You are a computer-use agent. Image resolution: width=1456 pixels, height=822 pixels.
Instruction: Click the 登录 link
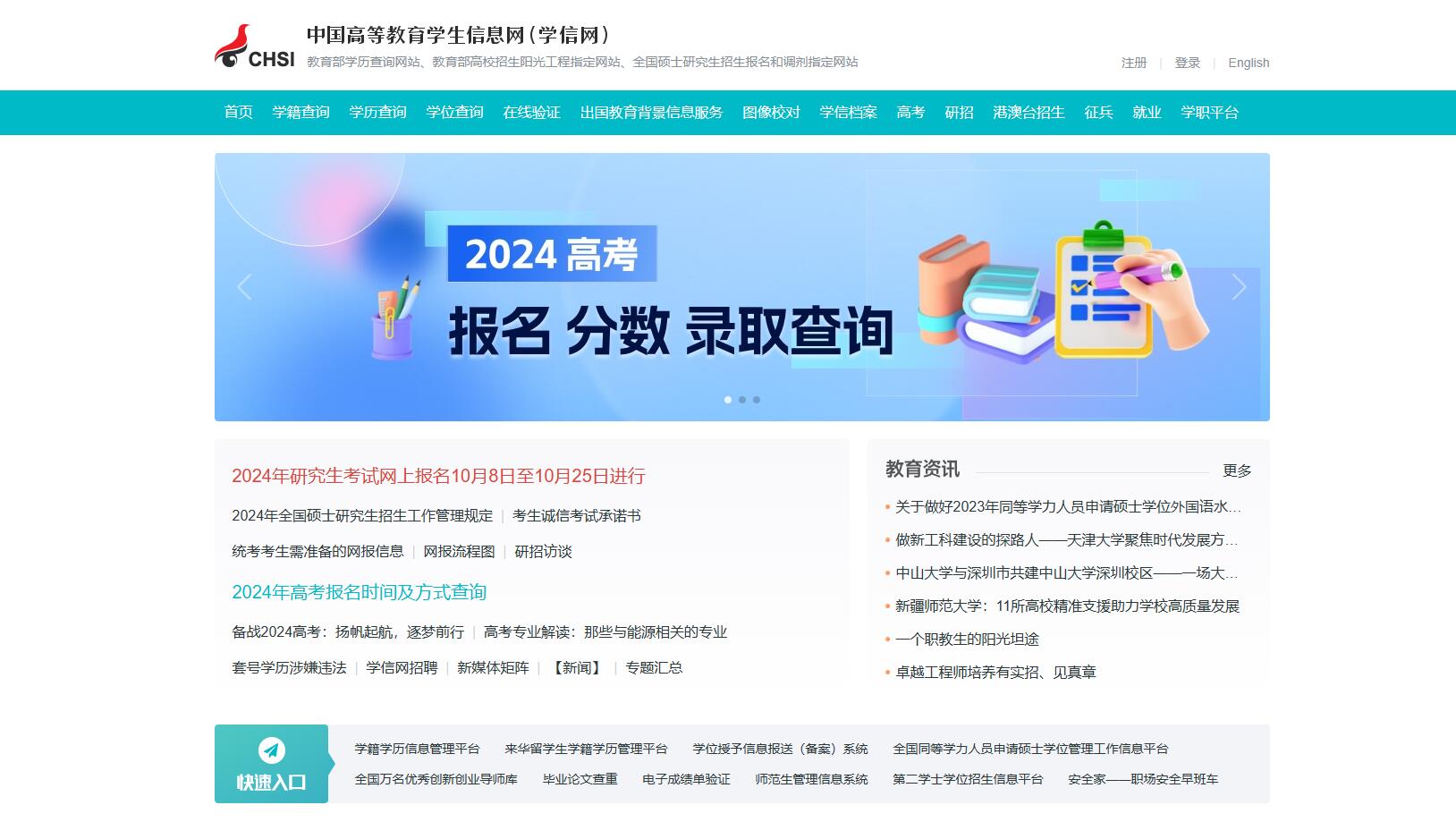pos(1187,63)
